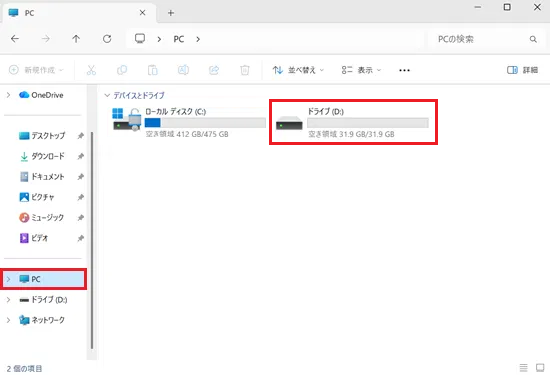The height and width of the screenshot is (375, 550).
Task: Click pin icon next to ミュージック
Action: pyautogui.click(x=81, y=218)
